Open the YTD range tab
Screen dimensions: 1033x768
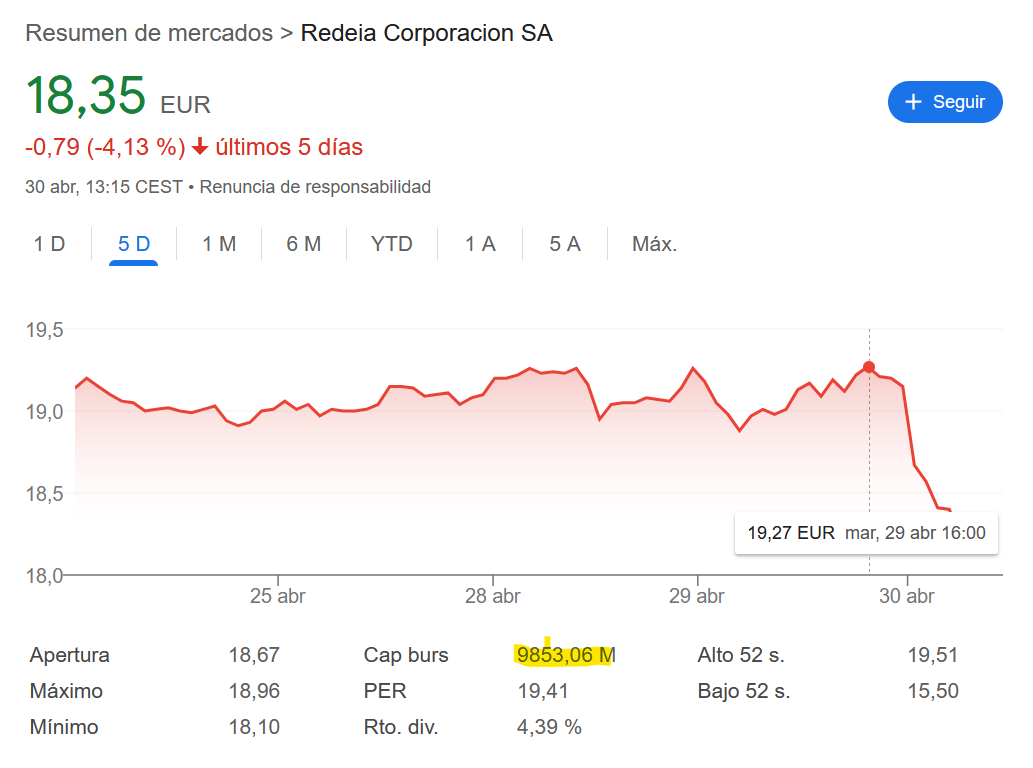[x=391, y=244]
